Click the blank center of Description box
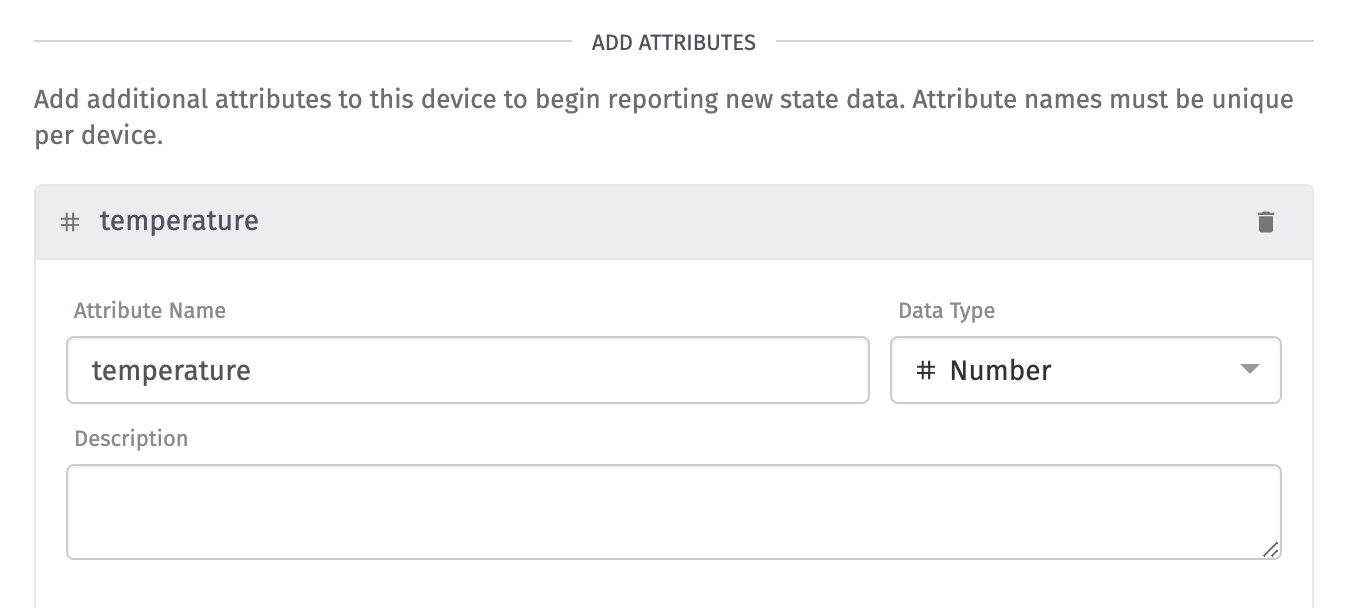 [x=673, y=512]
